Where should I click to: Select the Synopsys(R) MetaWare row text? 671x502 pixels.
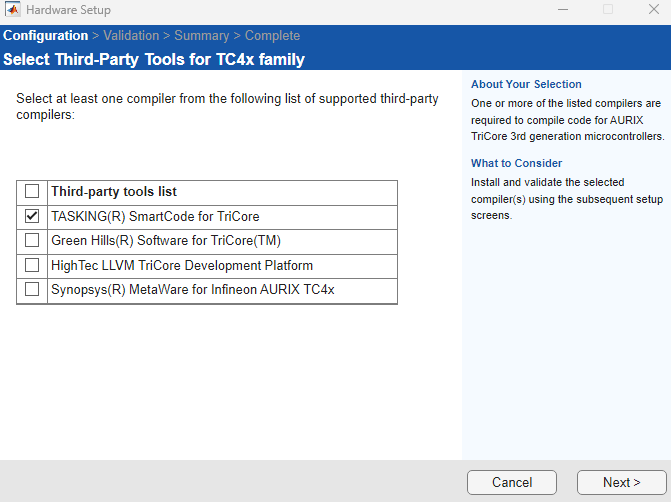pyautogui.click(x=192, y=291)
